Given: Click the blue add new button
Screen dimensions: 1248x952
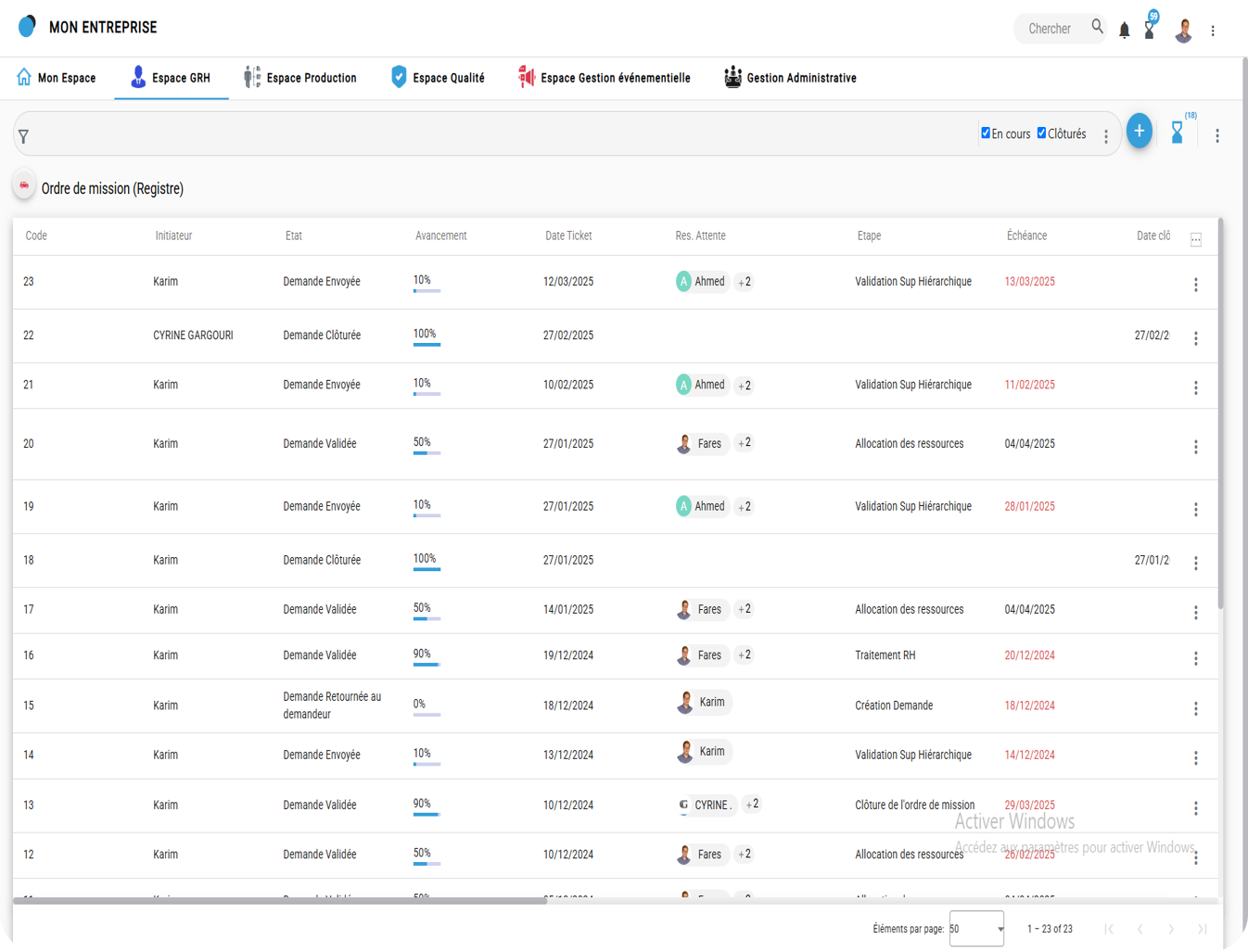Looking at the screenshot, I should (x=1139, y=131).
